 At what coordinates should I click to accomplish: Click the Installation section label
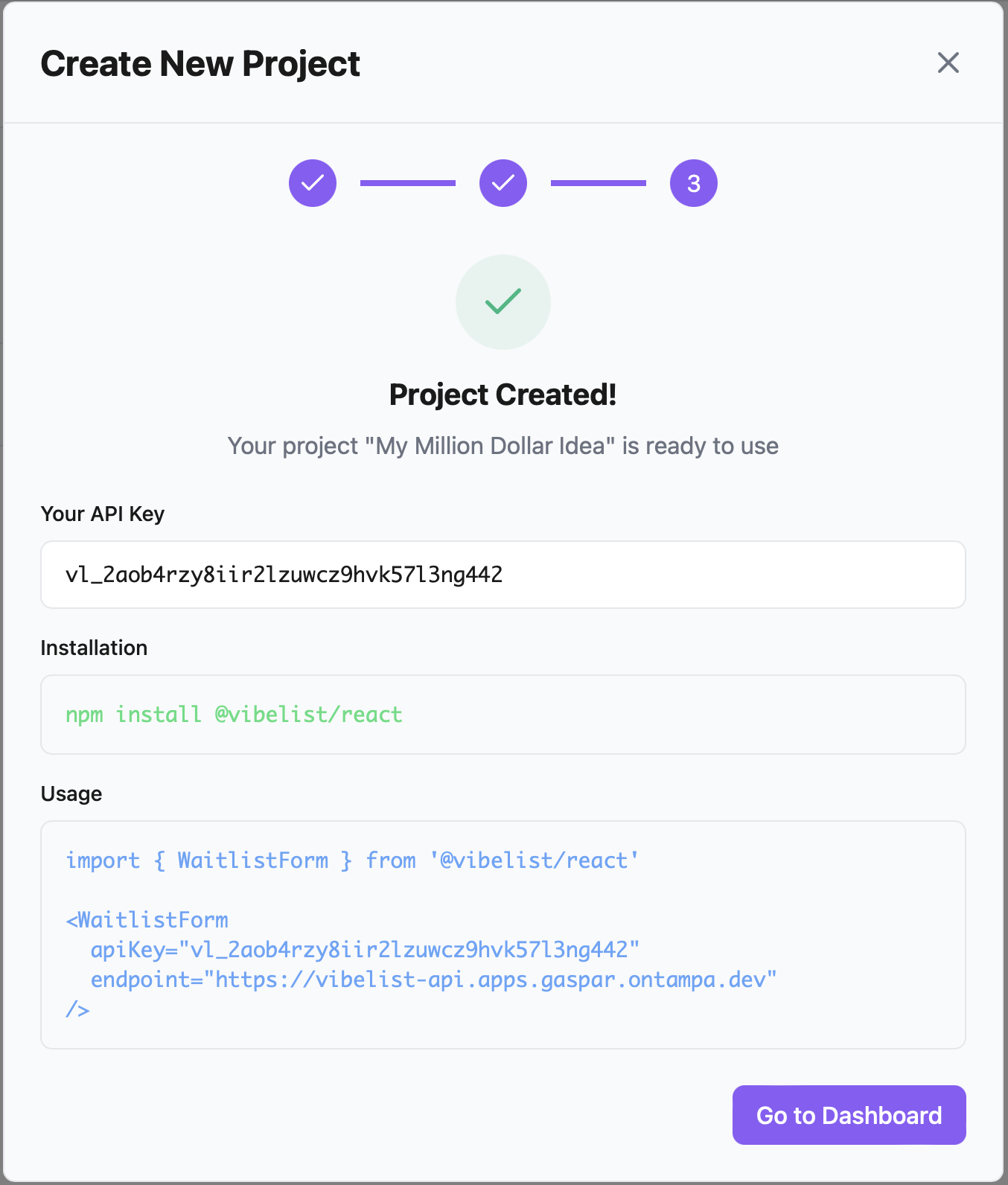click(x=94, y=648)
